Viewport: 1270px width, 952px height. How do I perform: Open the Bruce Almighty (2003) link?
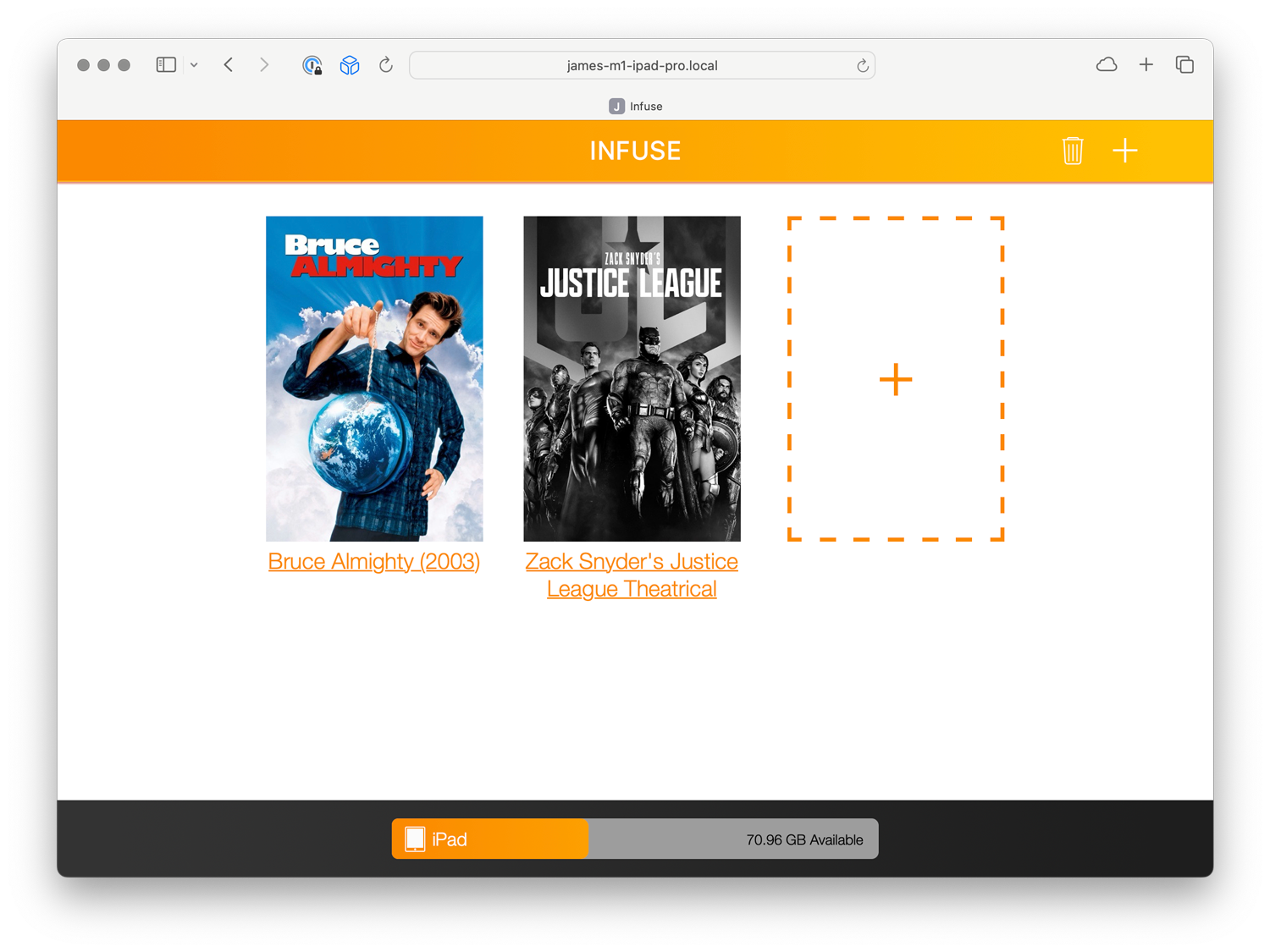(x=374, y=561)
